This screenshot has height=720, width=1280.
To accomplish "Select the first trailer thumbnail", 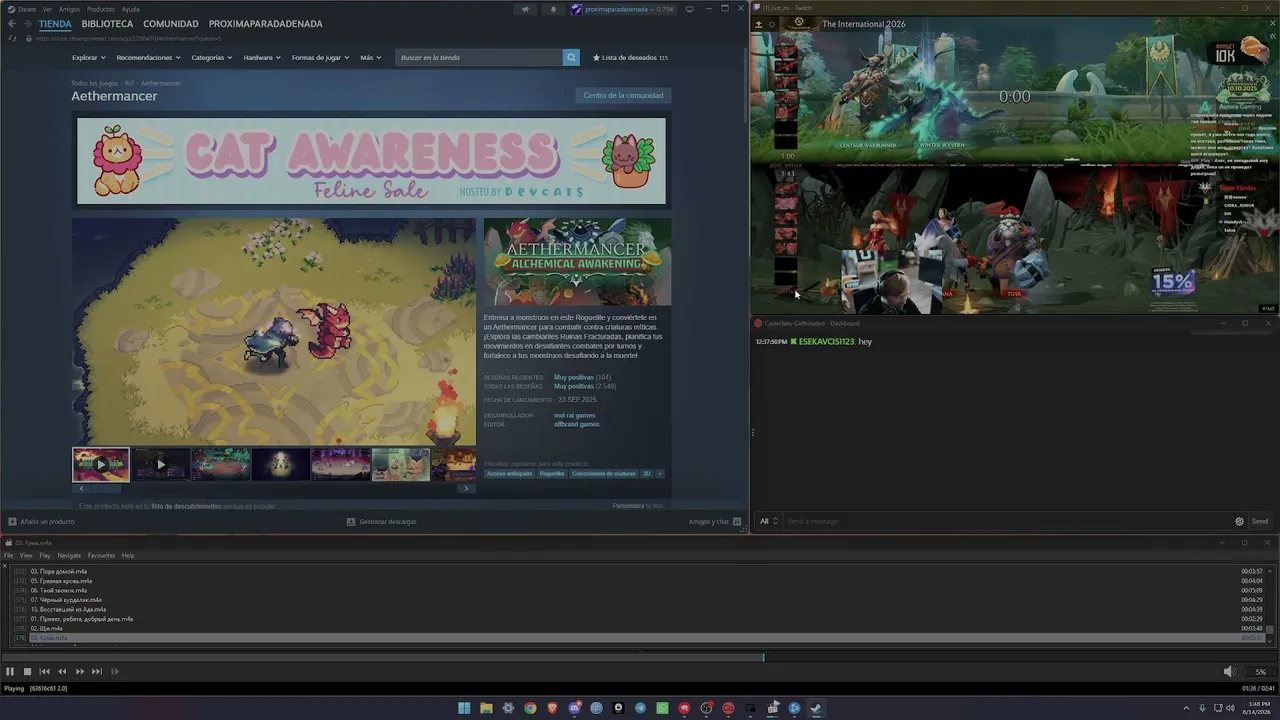I will 100,464.
